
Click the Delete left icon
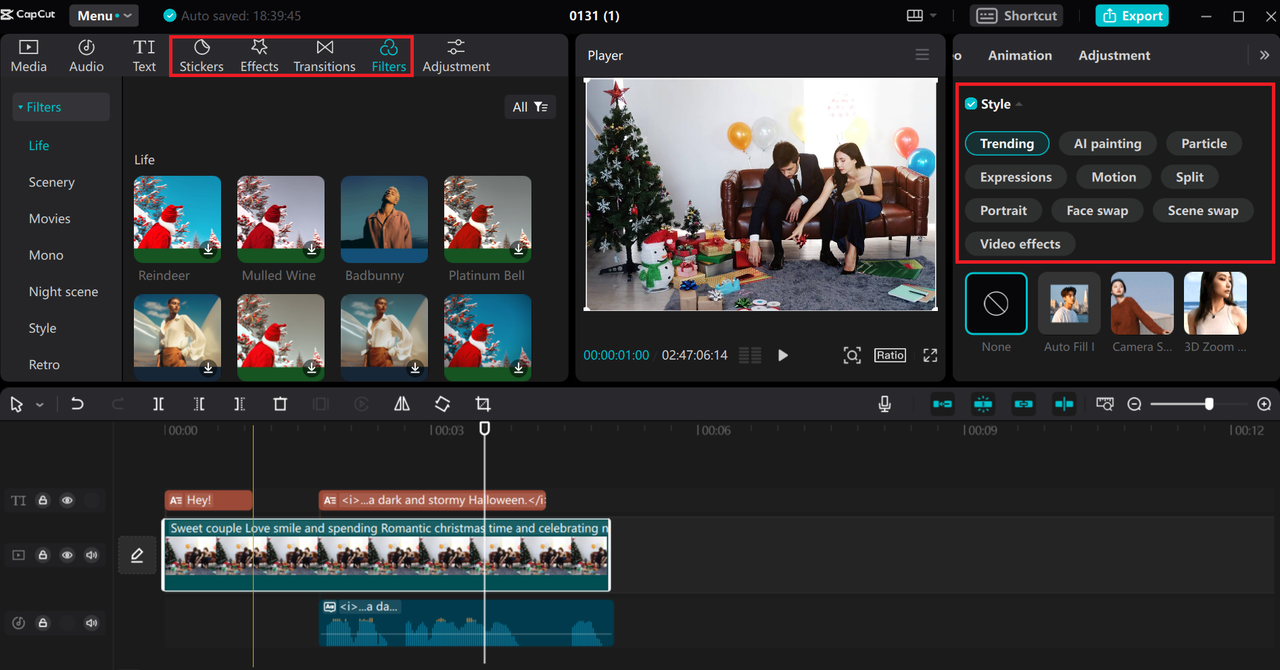pyautogui.click(x=199, y=404)
